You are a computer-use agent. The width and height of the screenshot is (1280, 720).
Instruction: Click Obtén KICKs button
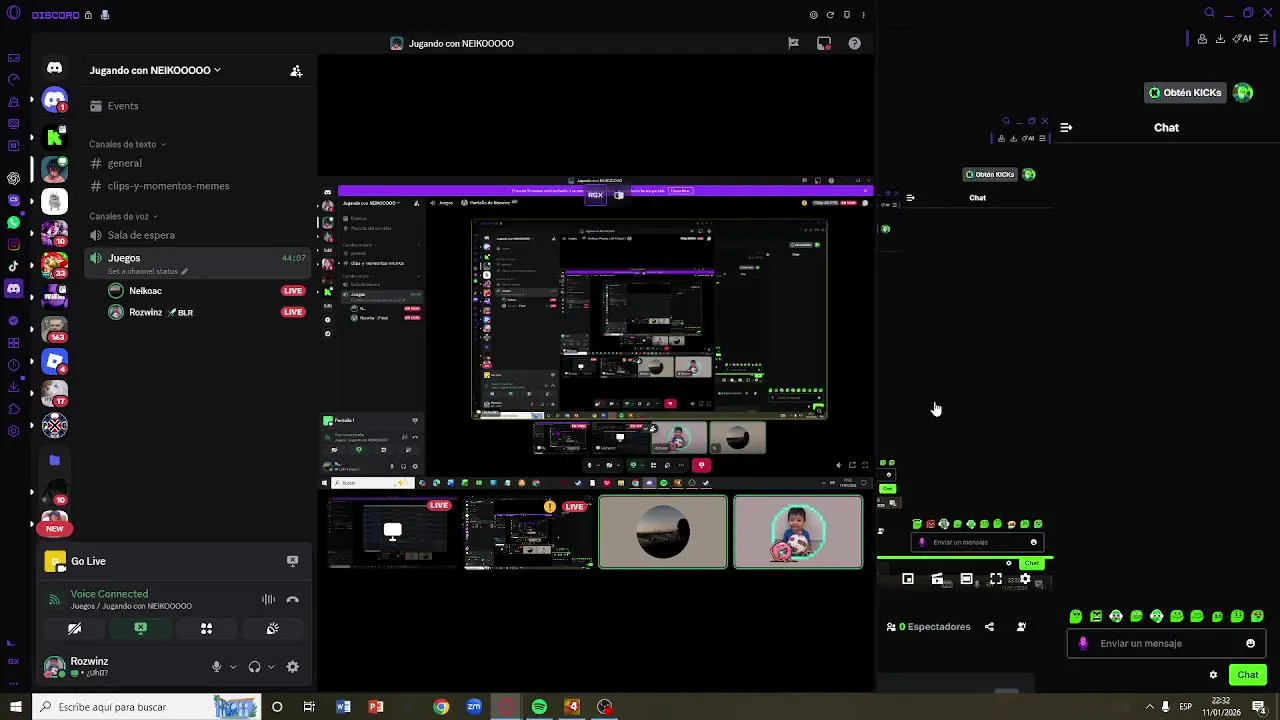point(1185,93)
